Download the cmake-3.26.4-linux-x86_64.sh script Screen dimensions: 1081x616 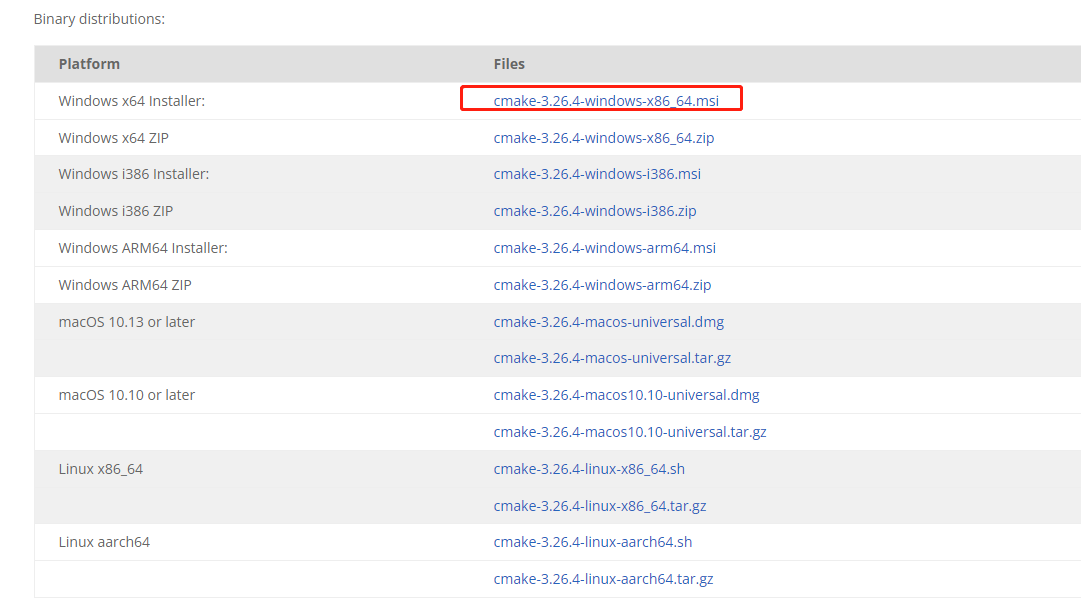click(589, 469)
